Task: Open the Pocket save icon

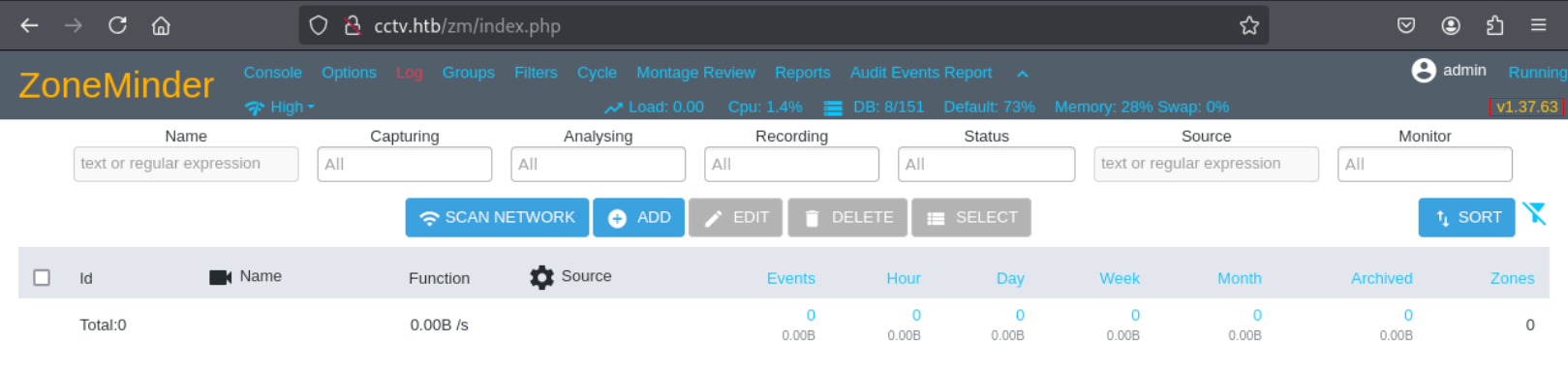Action: 1406,25
